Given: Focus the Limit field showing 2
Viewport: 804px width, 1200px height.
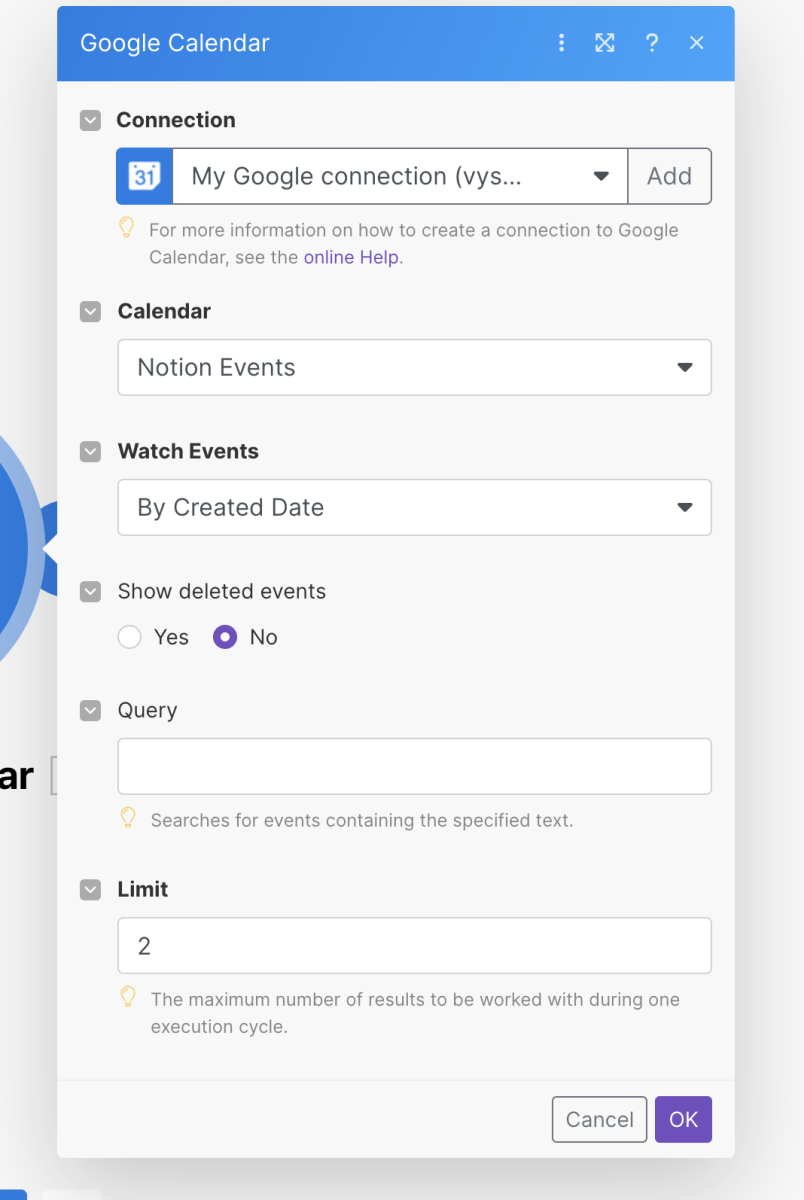Looking at the screenshot, I should (x=414, y=946).
